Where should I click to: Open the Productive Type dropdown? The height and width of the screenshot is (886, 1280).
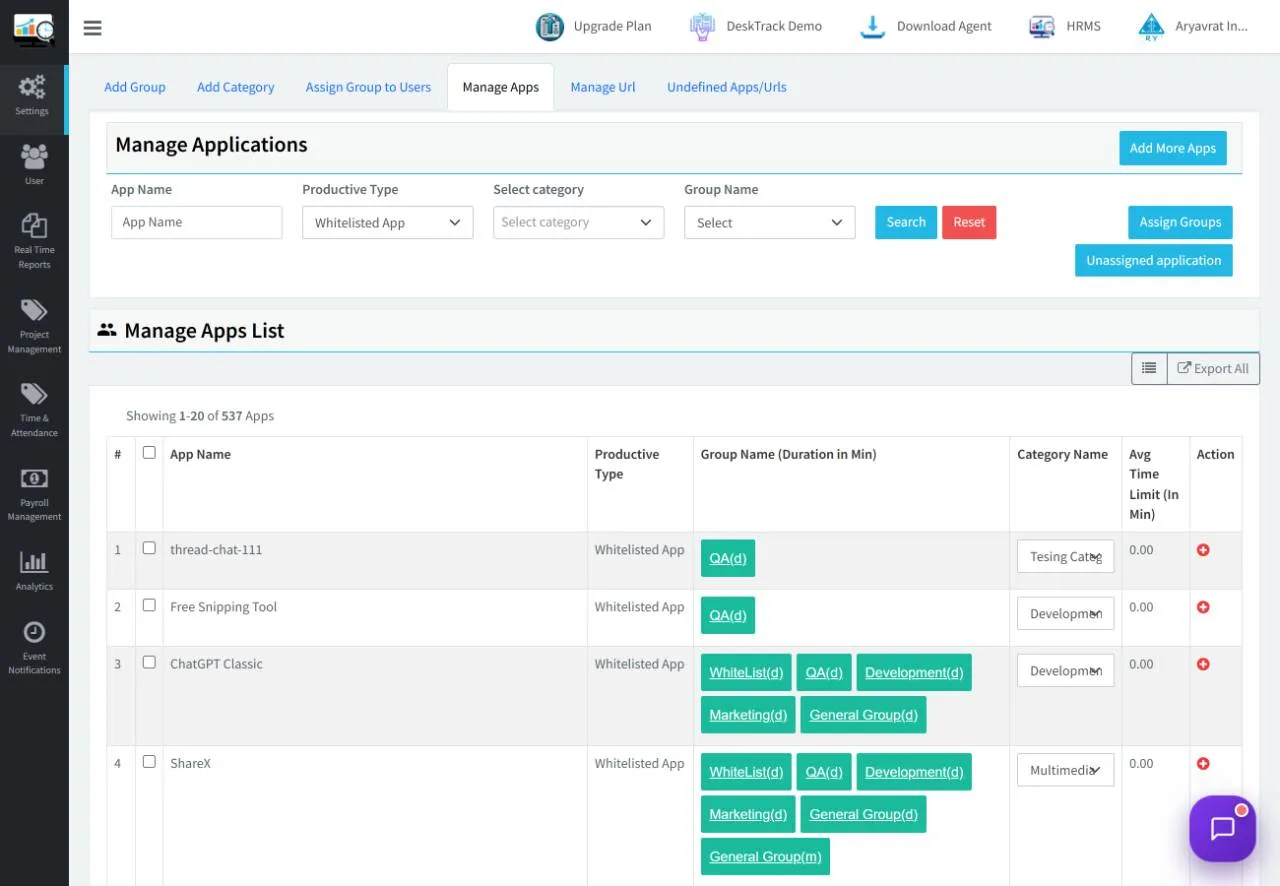(x=388, y=223)
